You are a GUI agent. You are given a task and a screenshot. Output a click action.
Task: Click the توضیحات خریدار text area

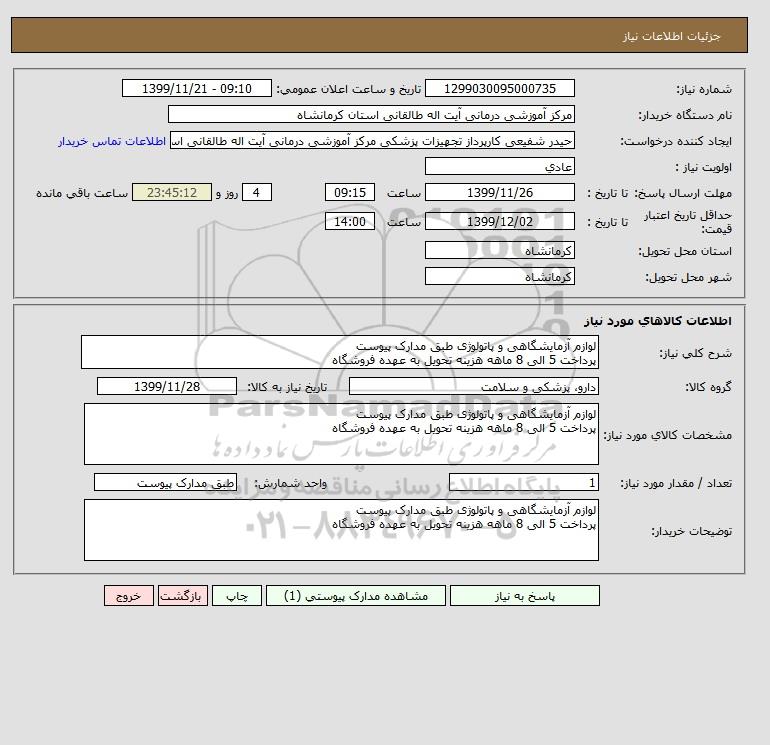[341, 530]
